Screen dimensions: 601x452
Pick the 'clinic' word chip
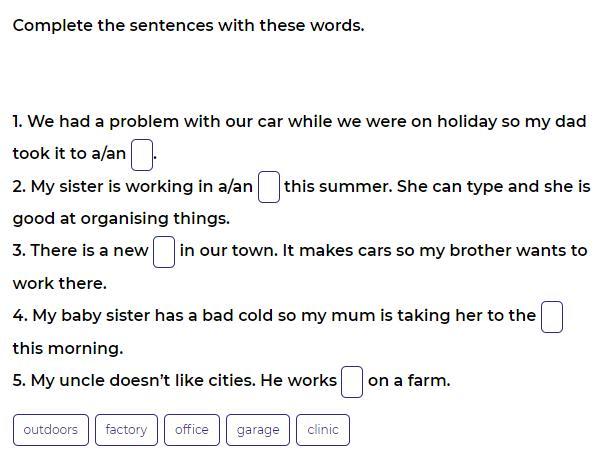tap(323, 430)
